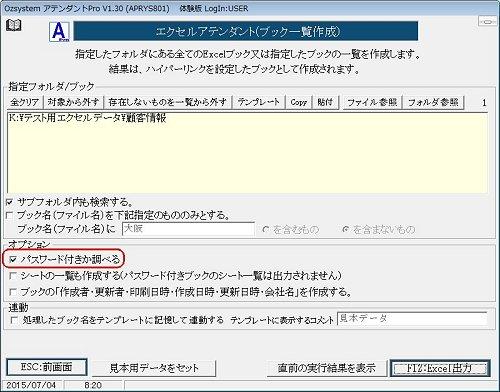Click the エクセルアテンダント(ブック一覧作成) title banner
The width and height of the screenshot is (500, 392).
coord(246,31)
